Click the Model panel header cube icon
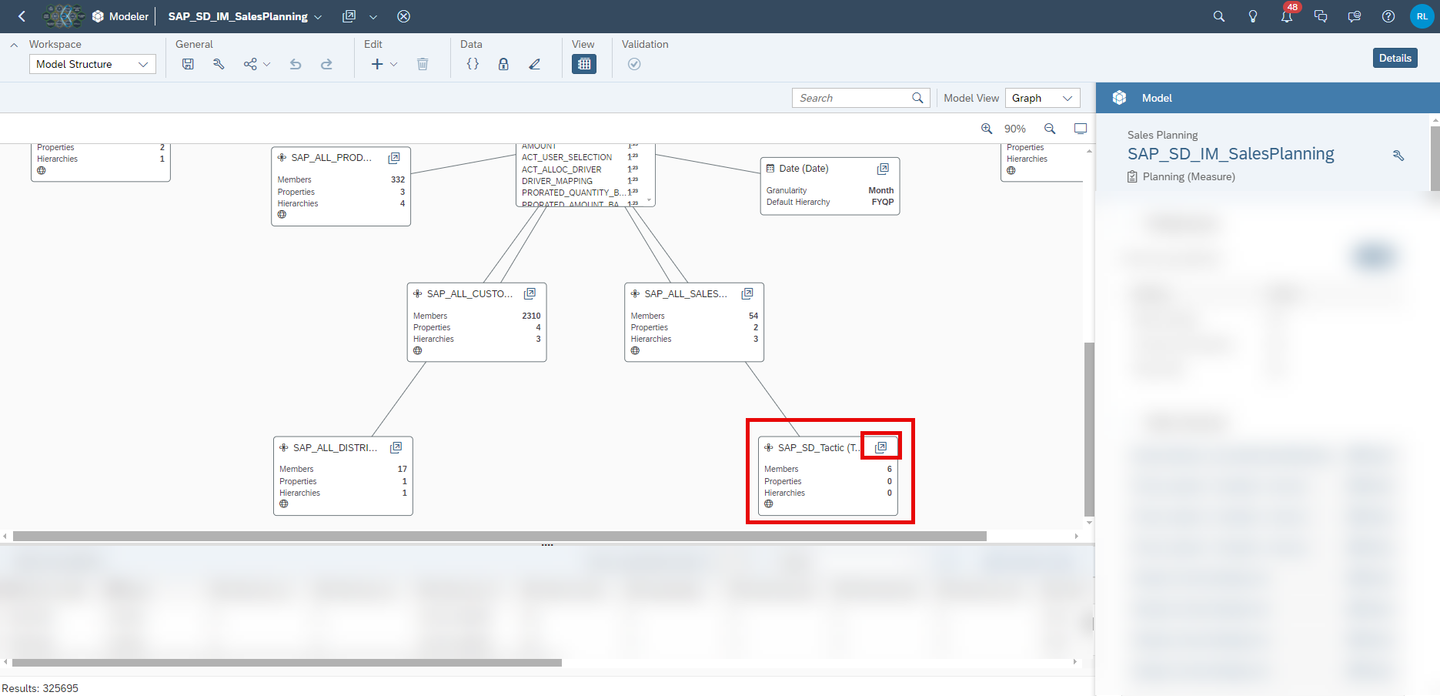Image resolution: width=1440 pixels, height=696 pixels. tap(1119, 98)
